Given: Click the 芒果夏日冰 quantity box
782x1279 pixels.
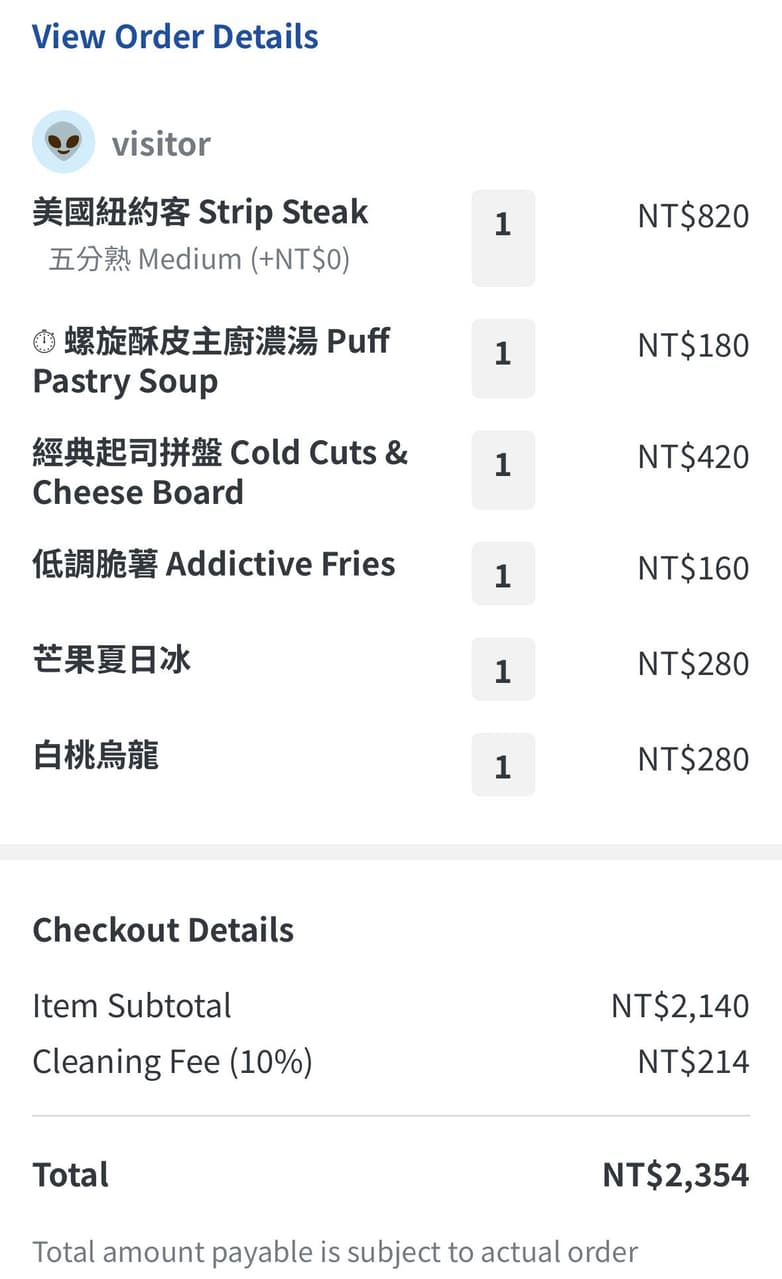Looking at the screenshot, I should (x=503, y=669).
